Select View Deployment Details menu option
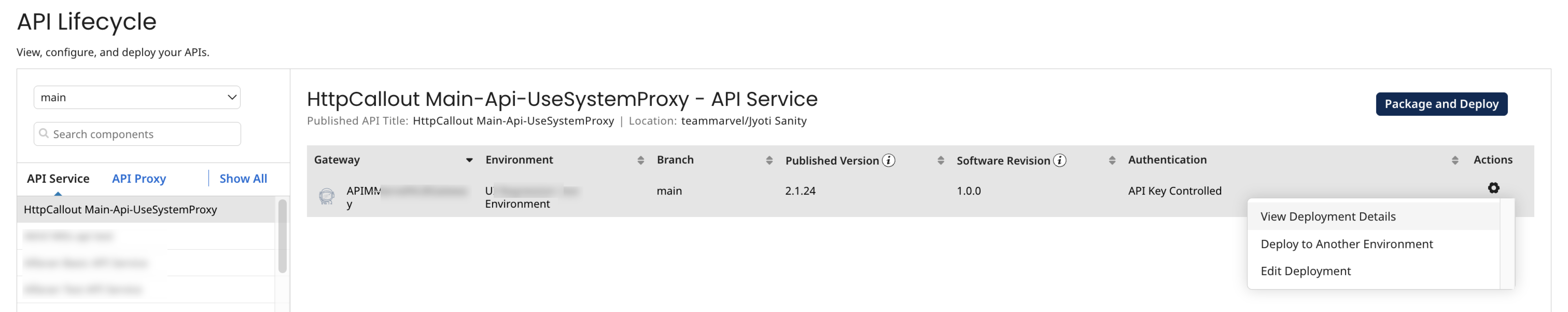 (x=1328, y=216)
